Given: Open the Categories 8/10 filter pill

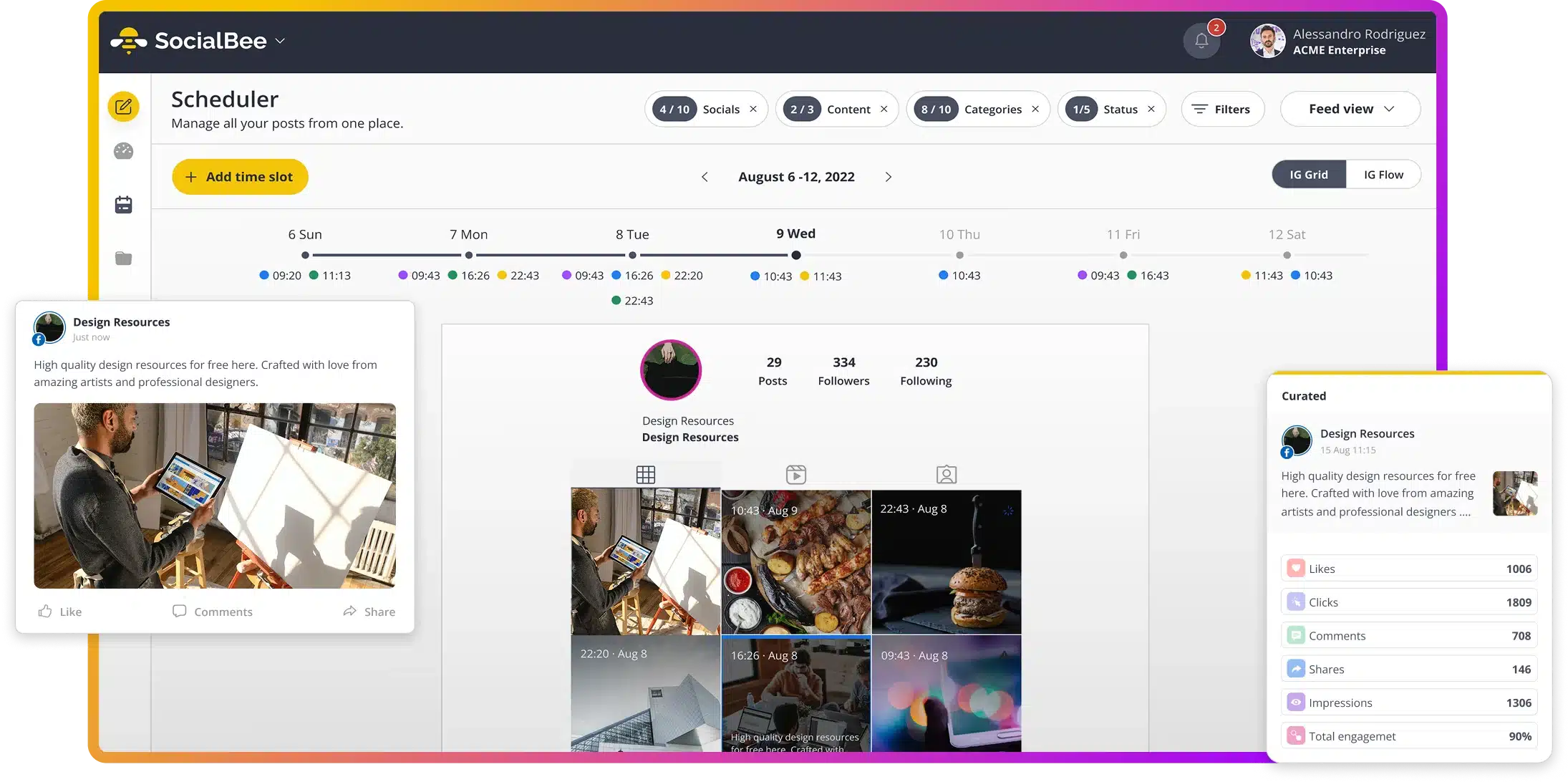Looking at the screenshot, I should pos(977,109).
